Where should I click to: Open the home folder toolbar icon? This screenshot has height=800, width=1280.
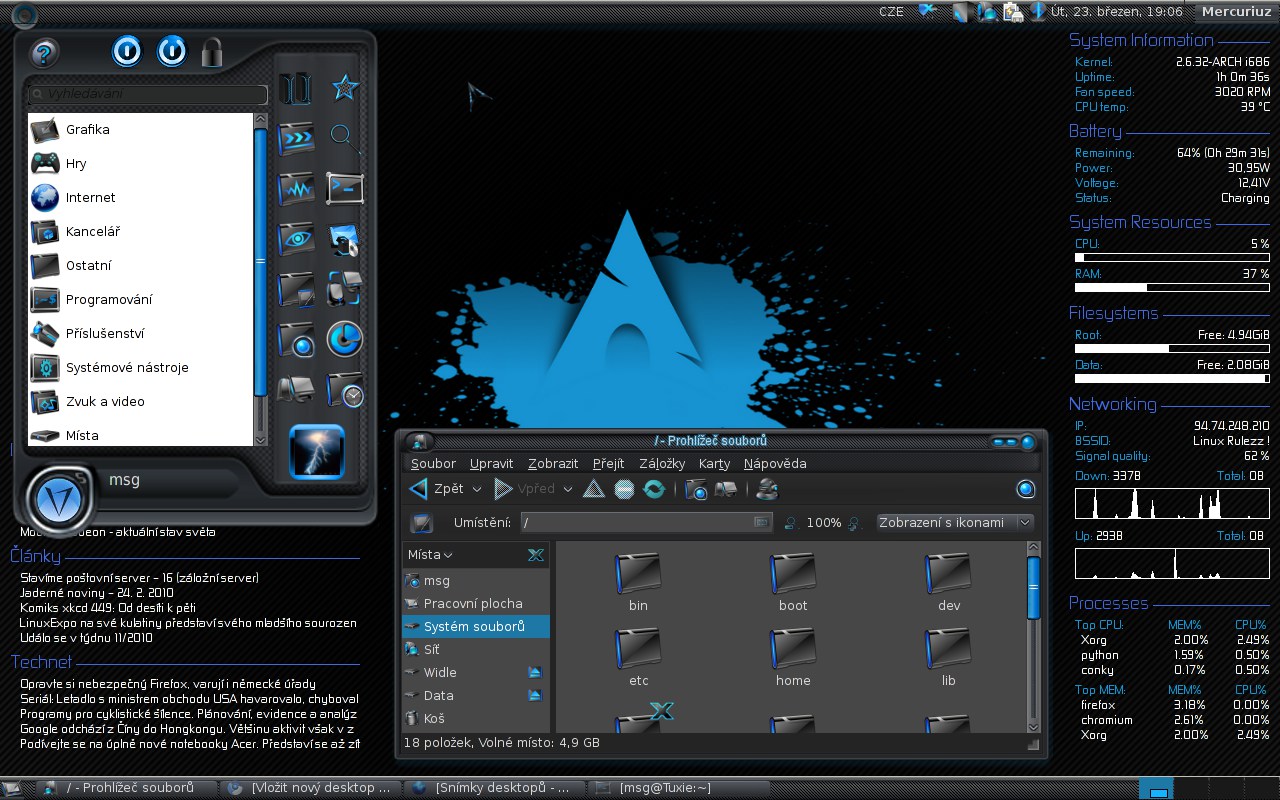(697, 489)
